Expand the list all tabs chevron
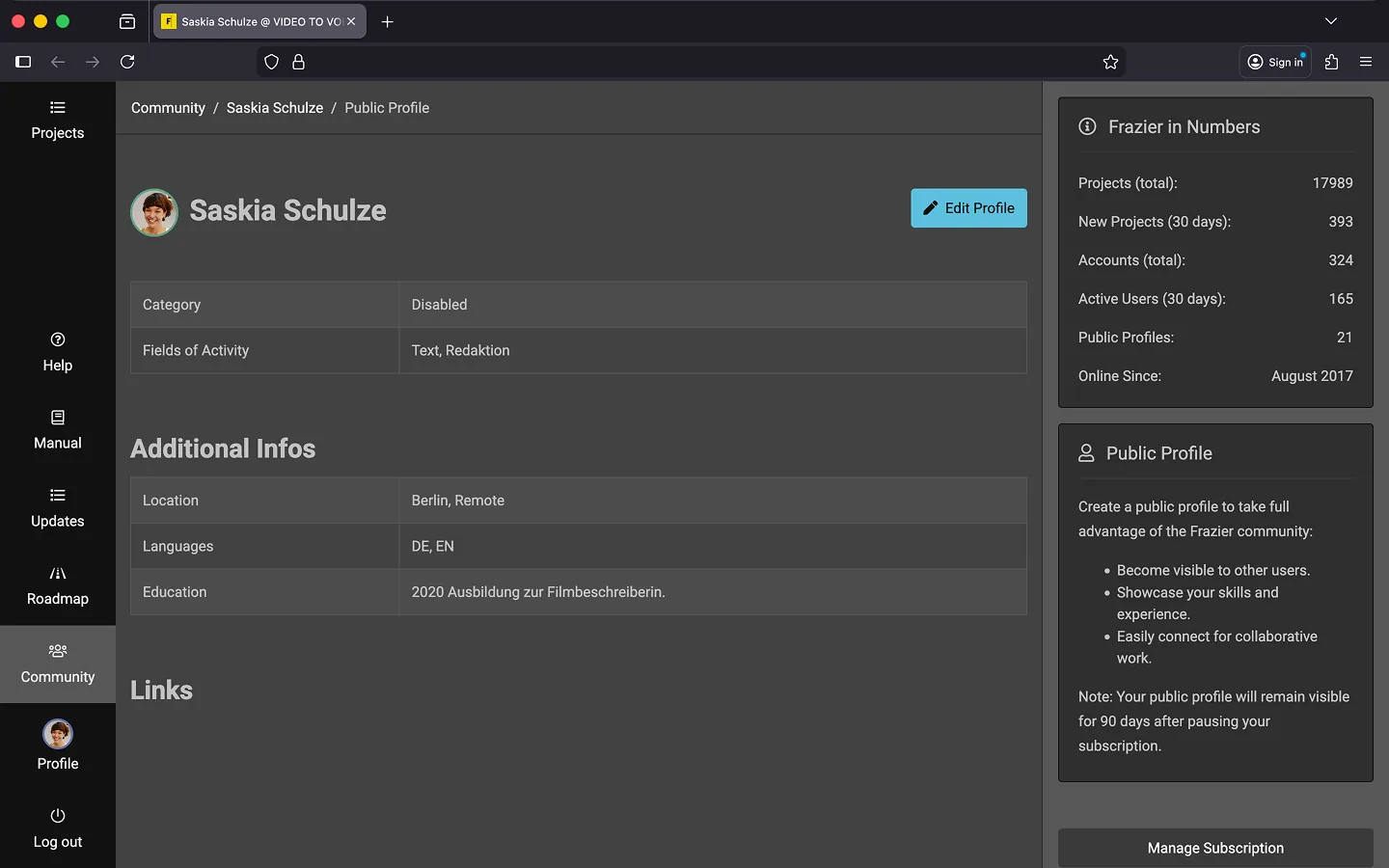The width and height of the screenshot is (1389, 868). coord(1330,21)
